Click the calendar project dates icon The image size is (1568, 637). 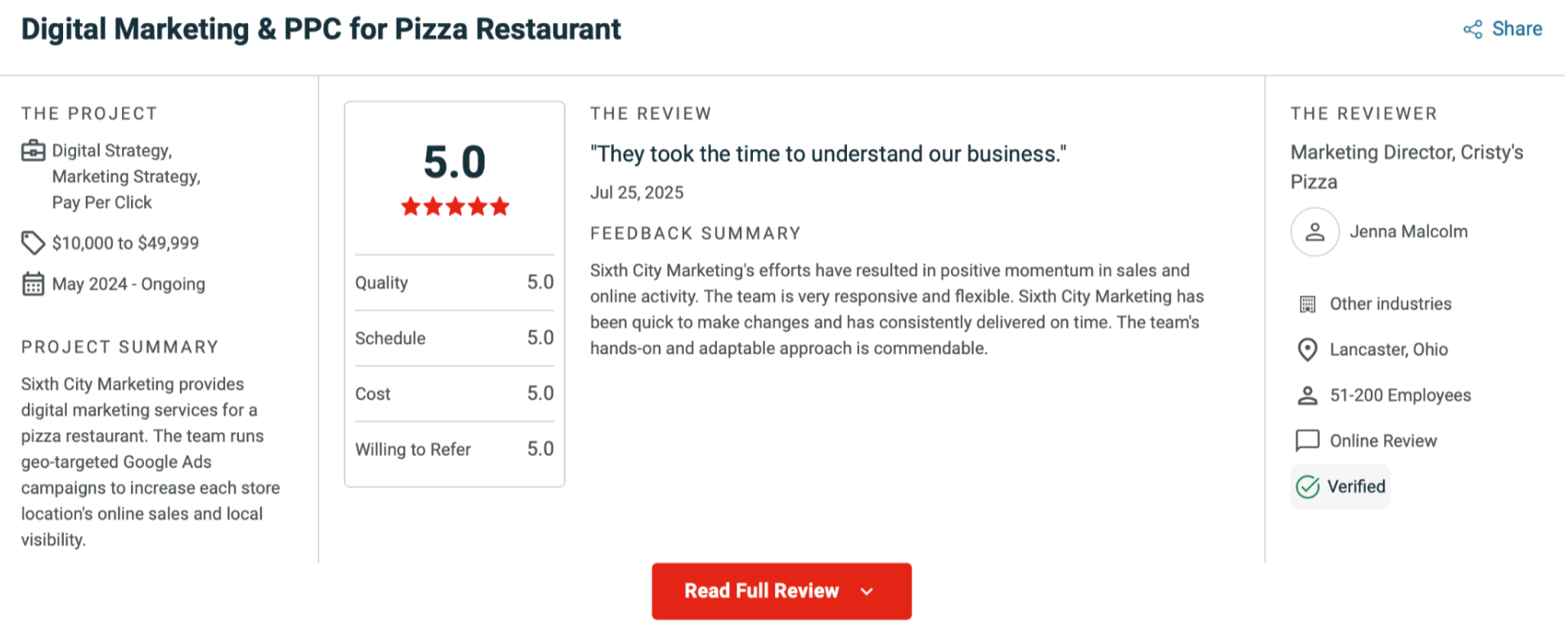[x=34, y=284]
